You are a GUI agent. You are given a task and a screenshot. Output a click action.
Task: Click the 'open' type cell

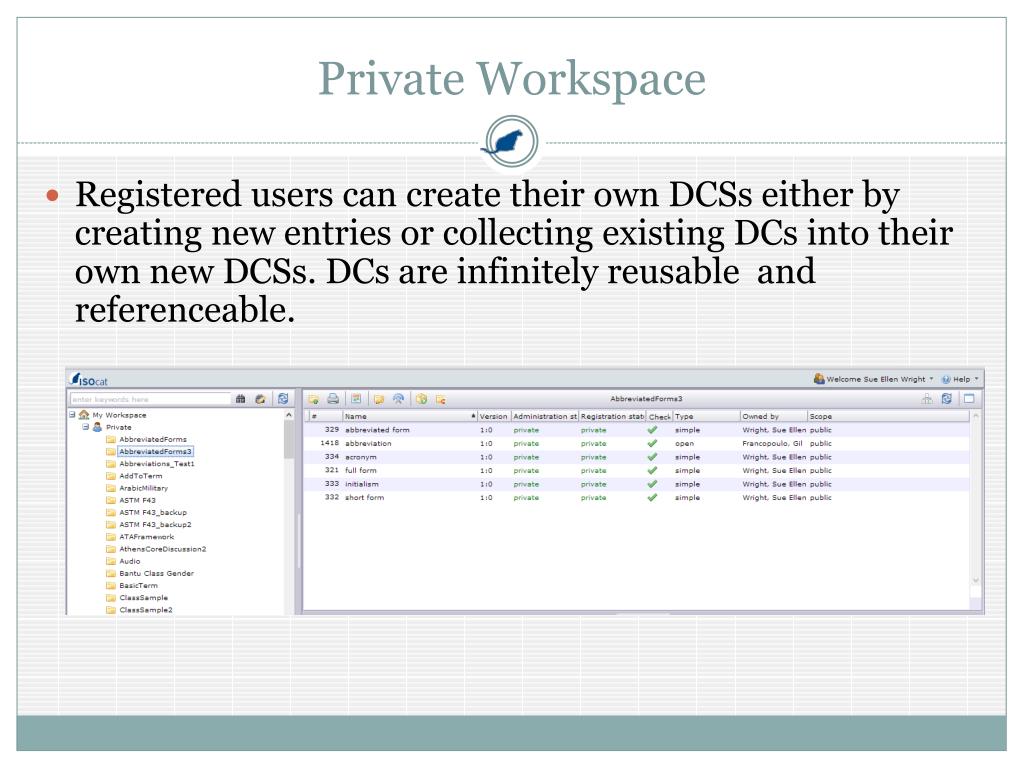pyautogui.click(x=684, y=443)
